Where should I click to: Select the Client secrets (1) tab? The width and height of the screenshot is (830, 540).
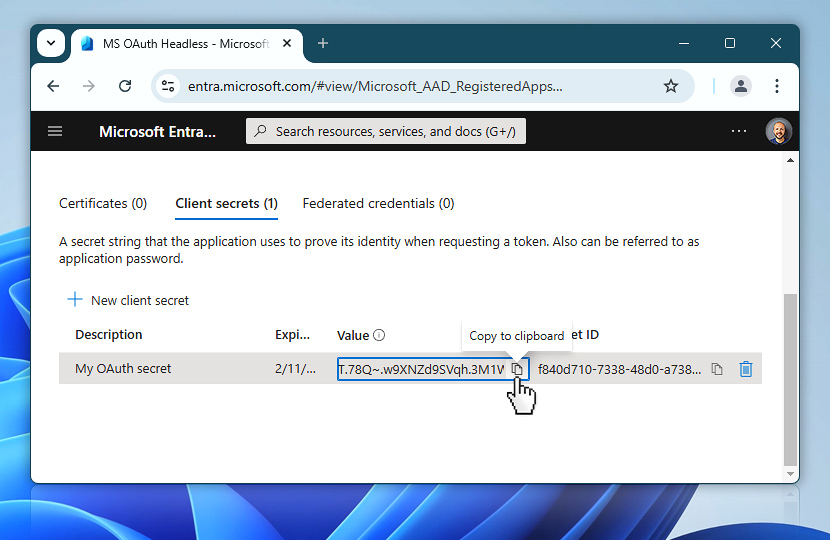(227, 204)
